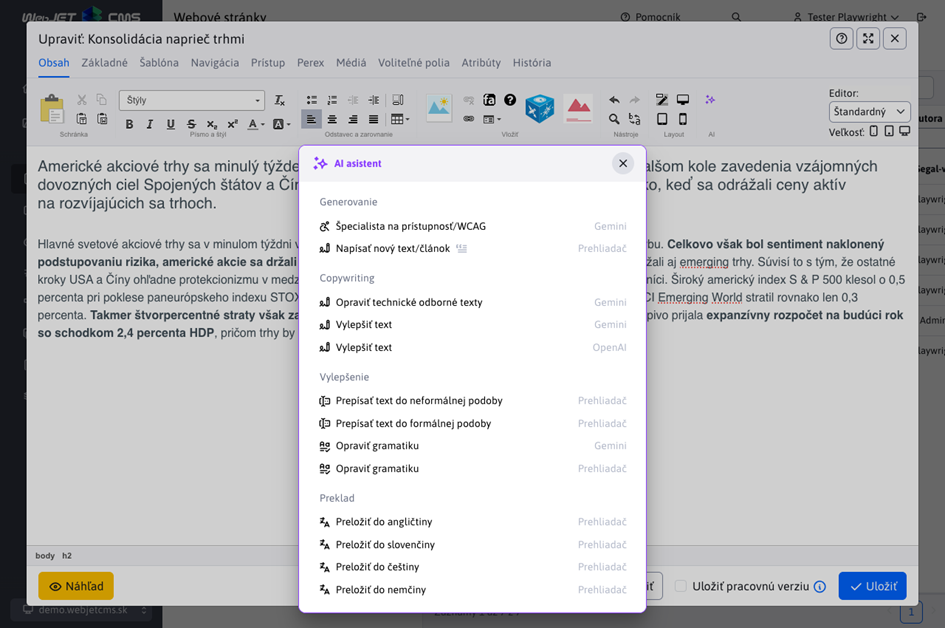Click the Bold formatting icon
The width and height of the screenshot is (945, 628).
pos(129,124)
